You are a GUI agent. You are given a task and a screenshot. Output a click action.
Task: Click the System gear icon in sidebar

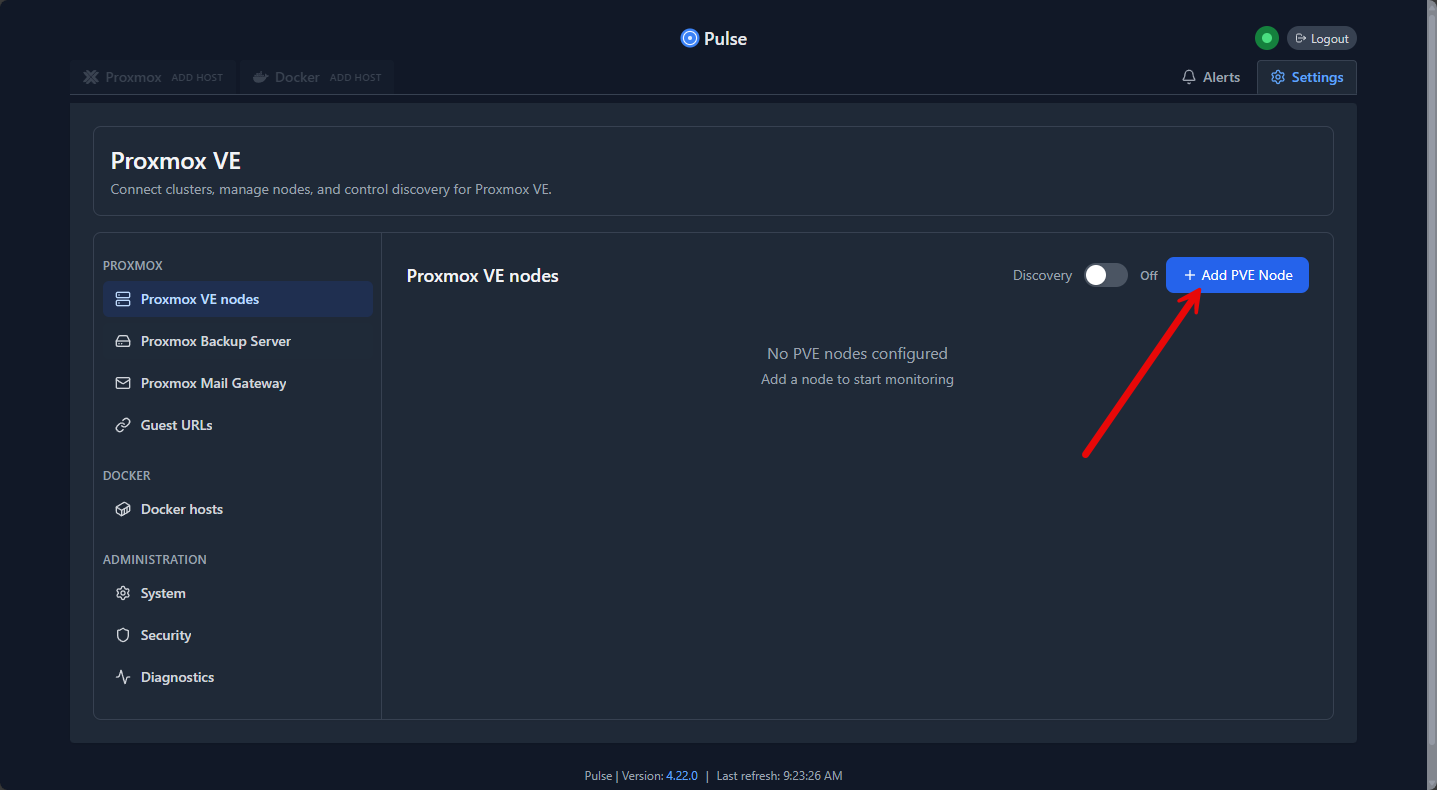(123, 593)
